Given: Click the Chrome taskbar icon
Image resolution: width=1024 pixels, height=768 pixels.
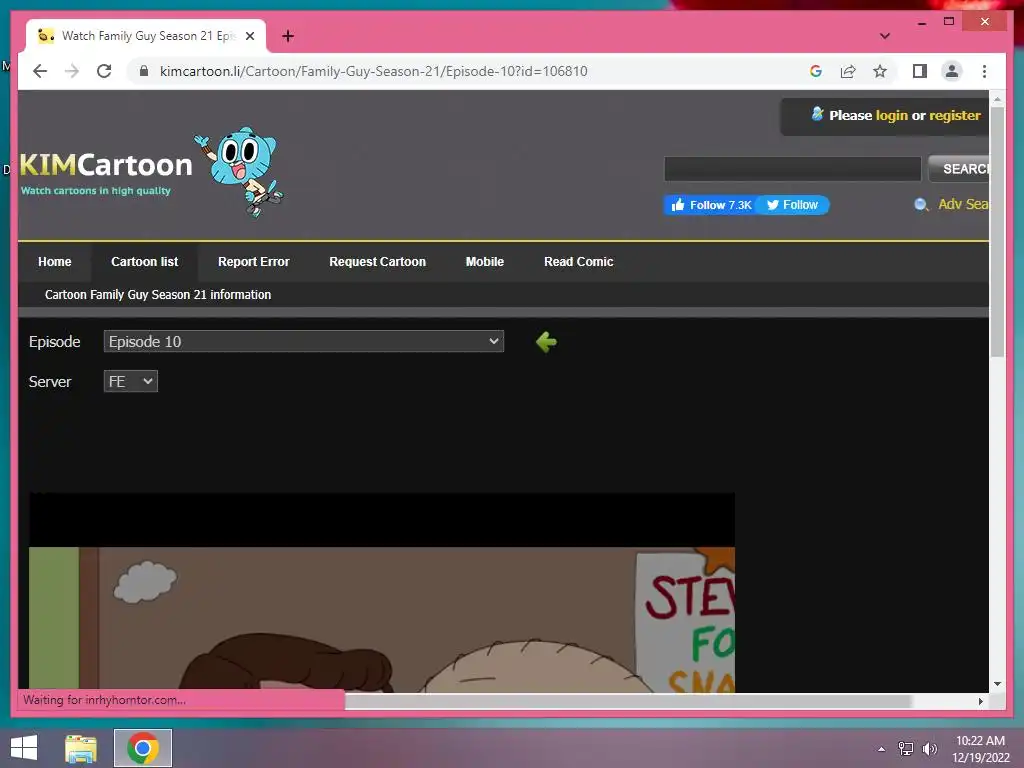Looking at the screenshot, I should [143, 748].
